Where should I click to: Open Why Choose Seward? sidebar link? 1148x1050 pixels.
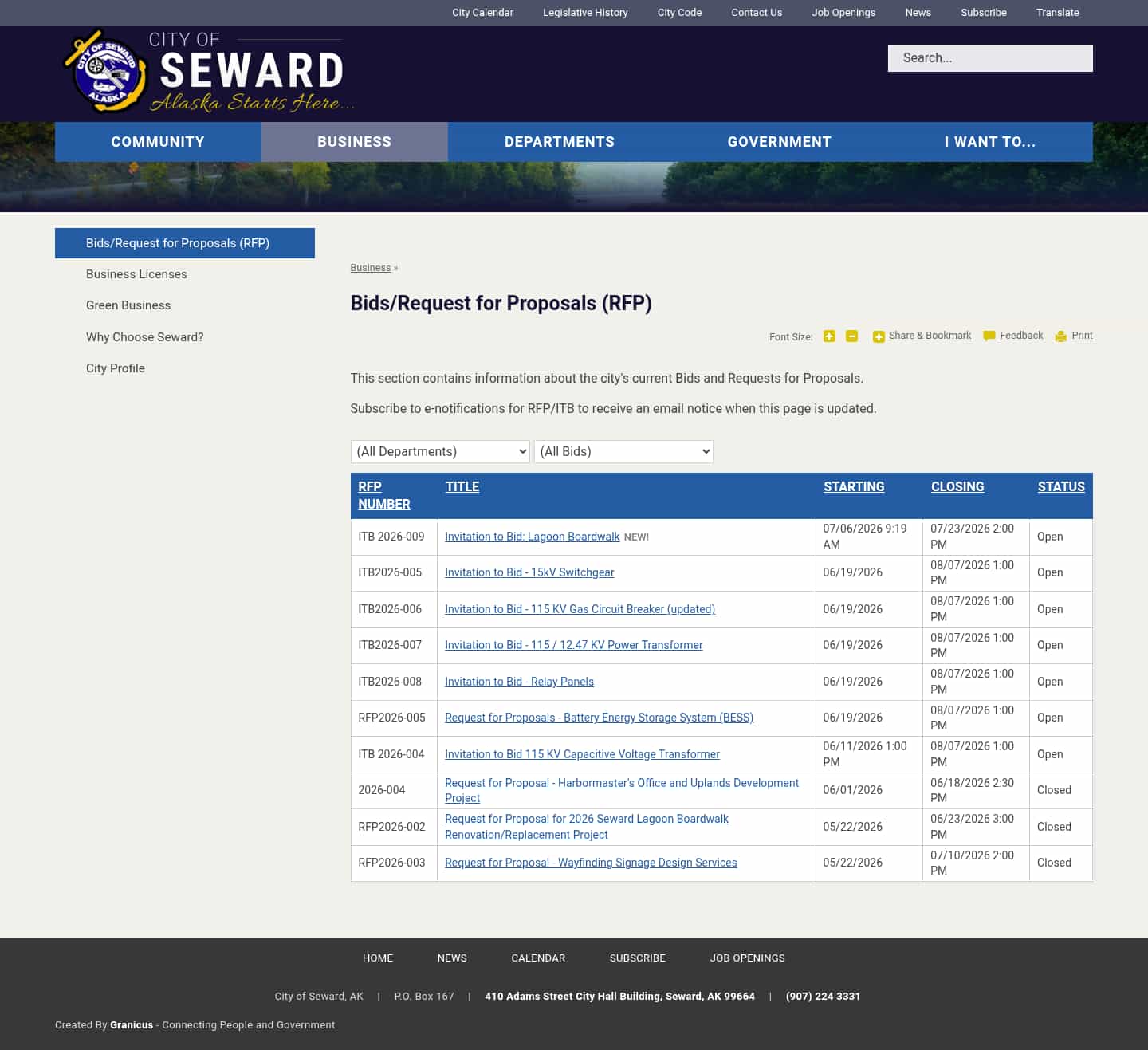pyautogui.click(x=144, y=337)
